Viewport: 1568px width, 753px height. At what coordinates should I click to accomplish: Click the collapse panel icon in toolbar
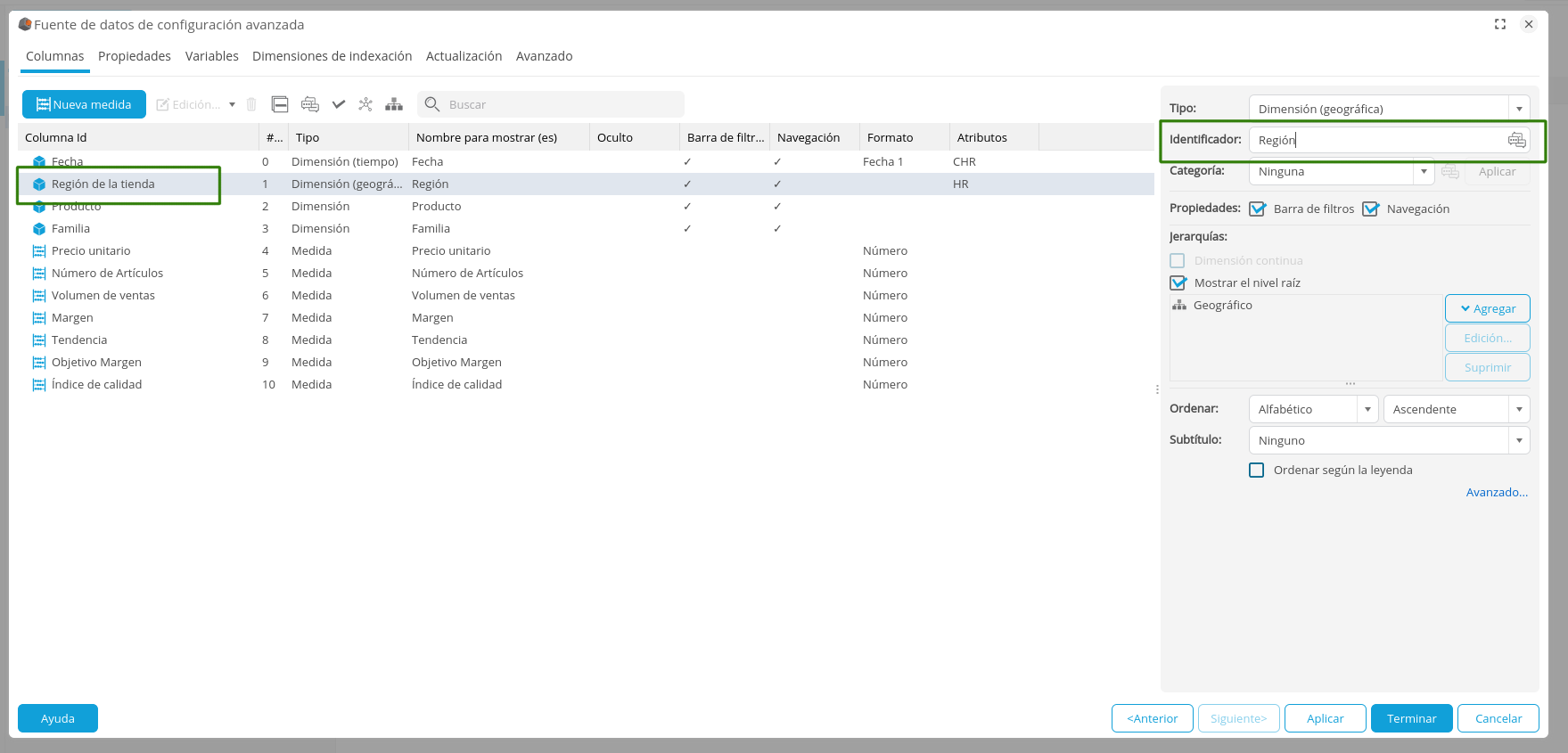point(280,104)
